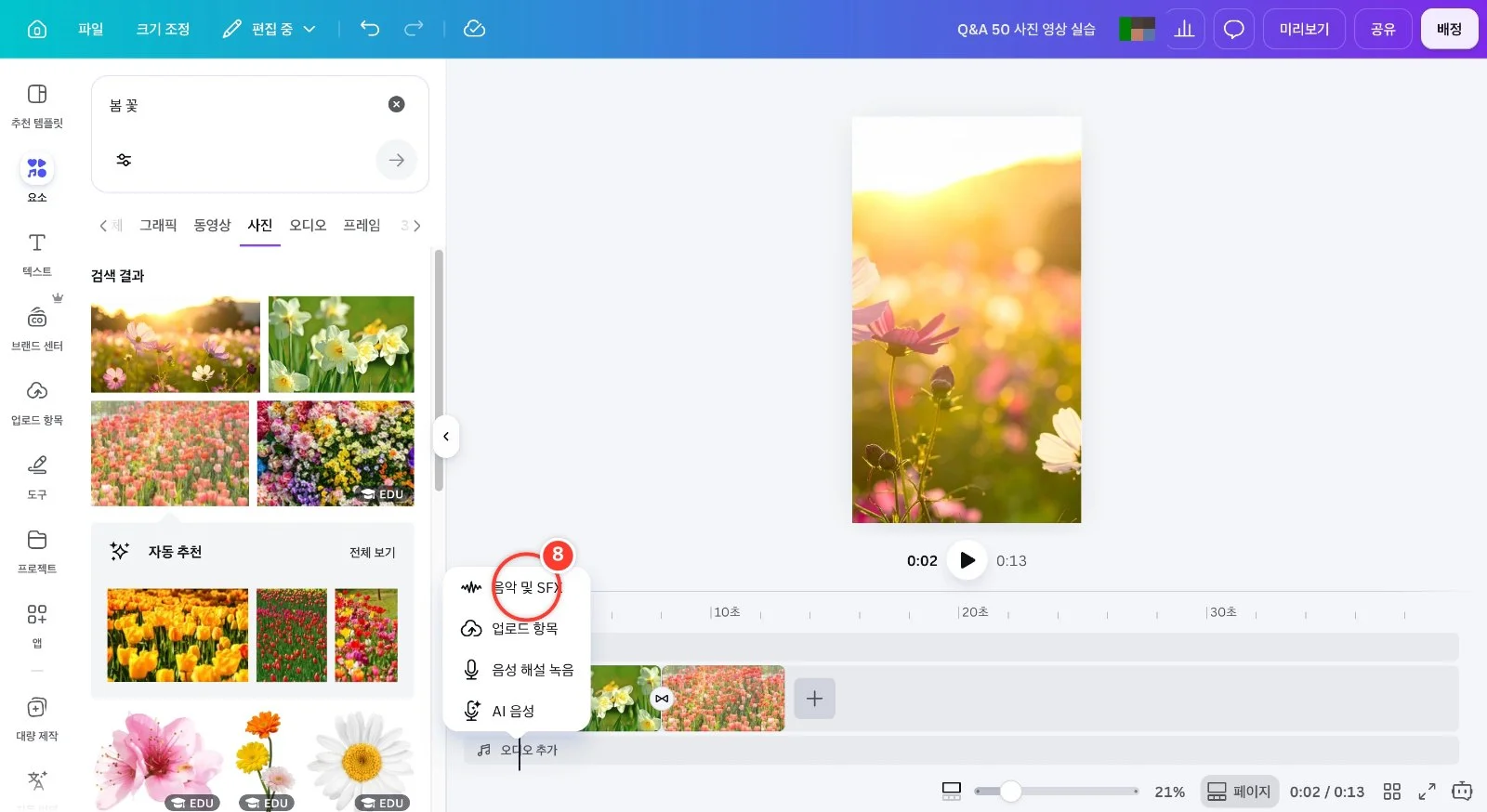This screenshot has height=812, width=1487.
Task: Open the 앱 apps panel
Action: point(37,624)
